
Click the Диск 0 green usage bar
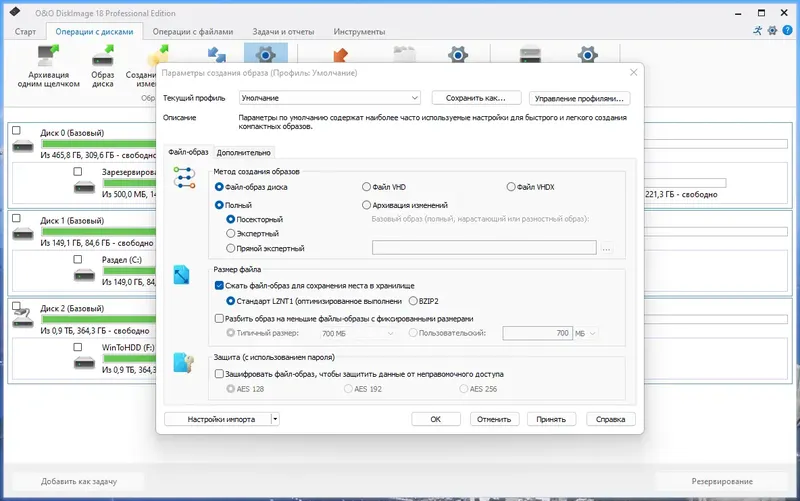coord(99,144)
